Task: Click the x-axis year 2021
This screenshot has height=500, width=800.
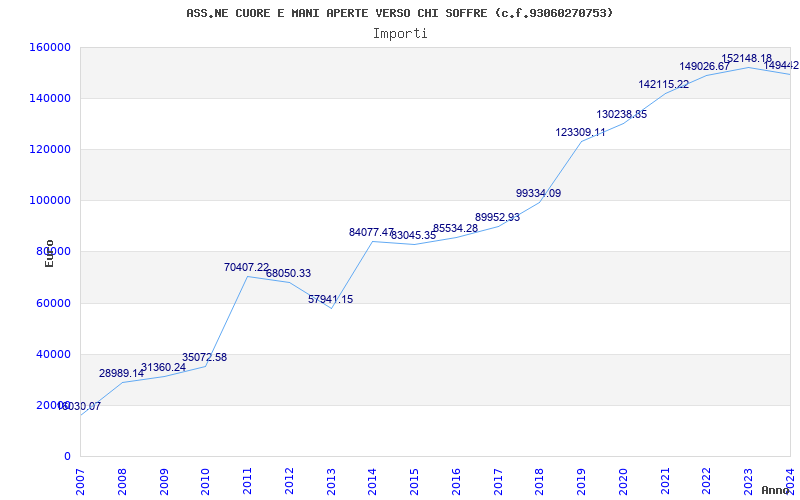Action: [665, 482]
